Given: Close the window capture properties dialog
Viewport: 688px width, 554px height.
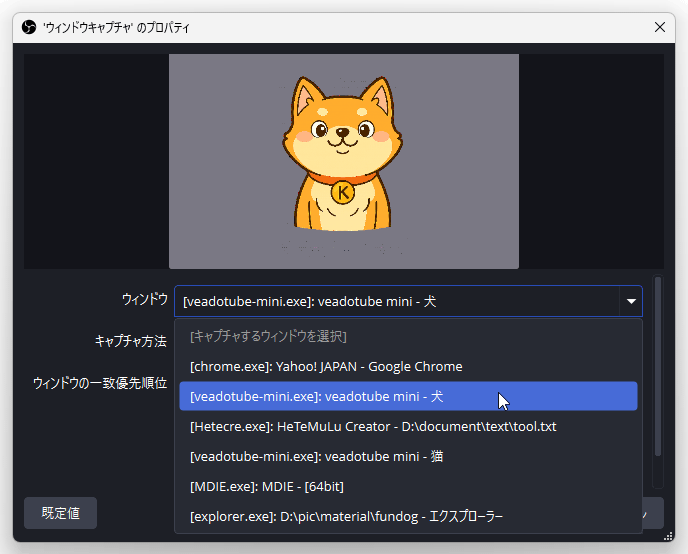Looking at the screenshot, I should pos(659,27).
